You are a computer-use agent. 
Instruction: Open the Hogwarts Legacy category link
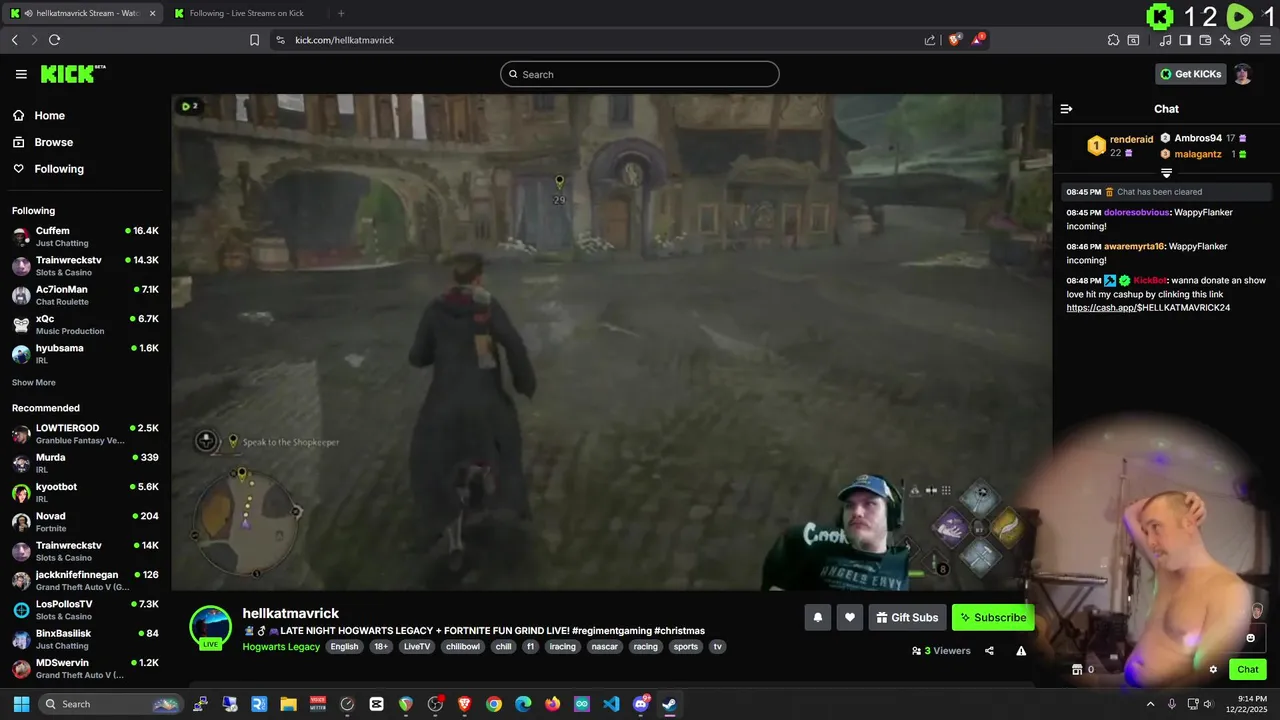(x=281, y=647)
